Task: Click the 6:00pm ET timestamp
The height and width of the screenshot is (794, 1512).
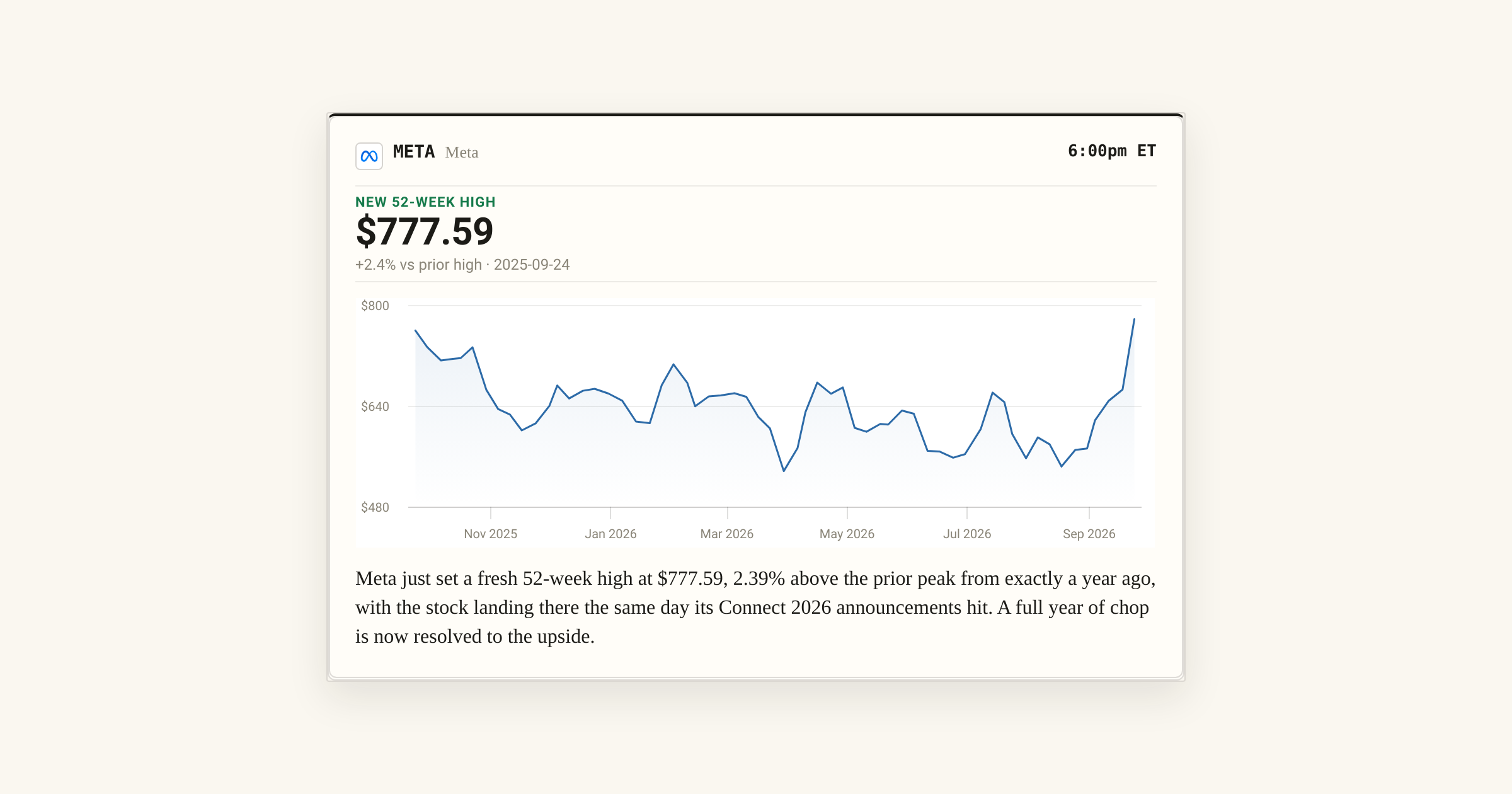Action: [x=1112, y=151]
